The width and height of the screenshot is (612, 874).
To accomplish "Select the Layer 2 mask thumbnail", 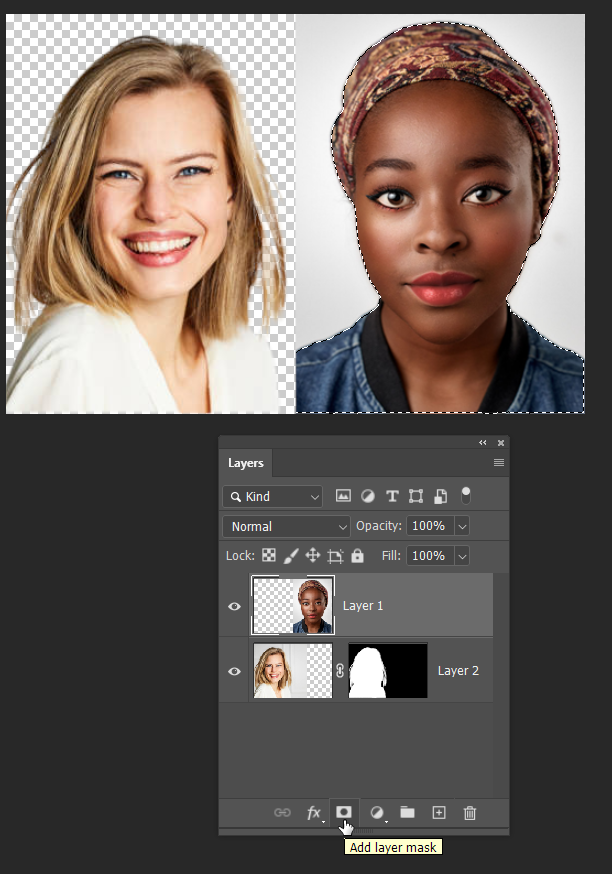I will 388,671.
